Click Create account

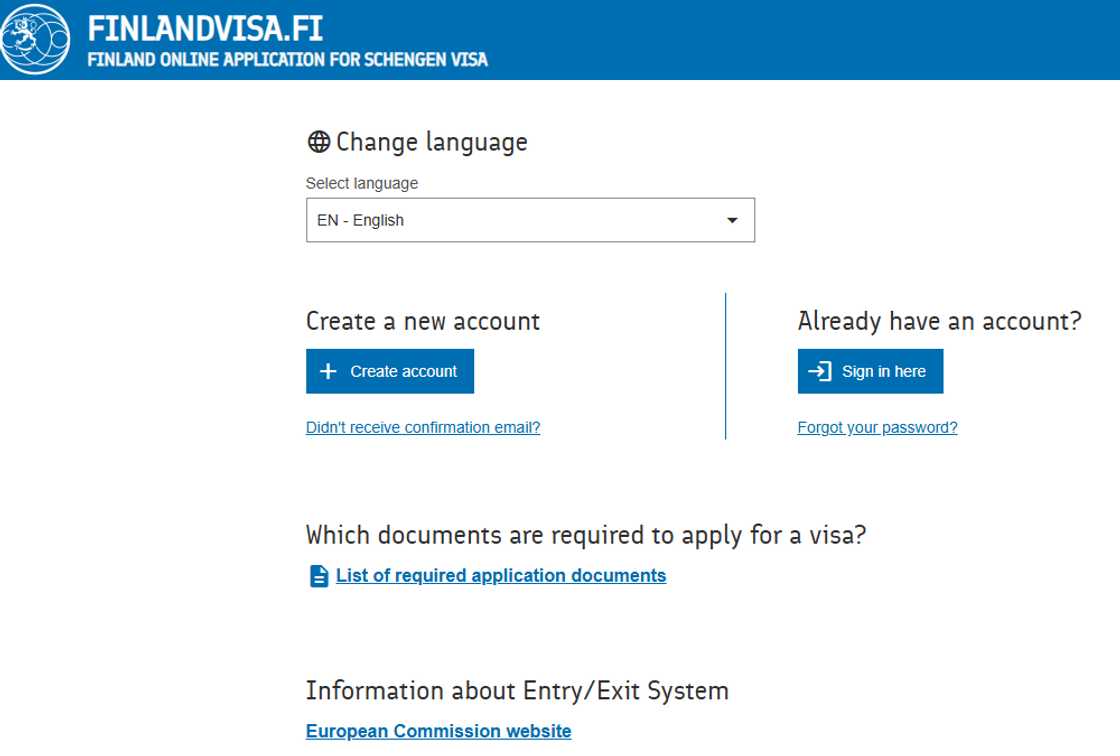(390, 370)
